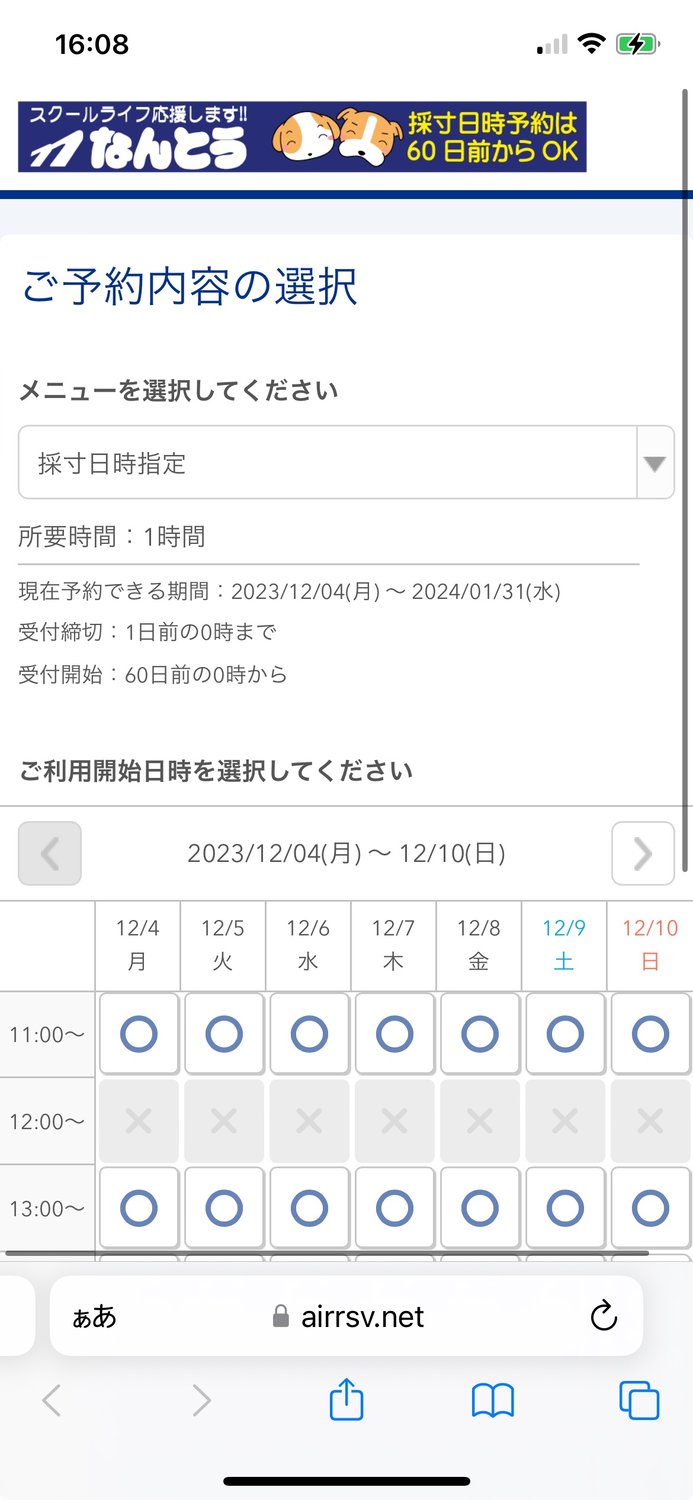
Task: Open the share sheet in Safari
Action: pyautogui.click(x=346, y=1401)
